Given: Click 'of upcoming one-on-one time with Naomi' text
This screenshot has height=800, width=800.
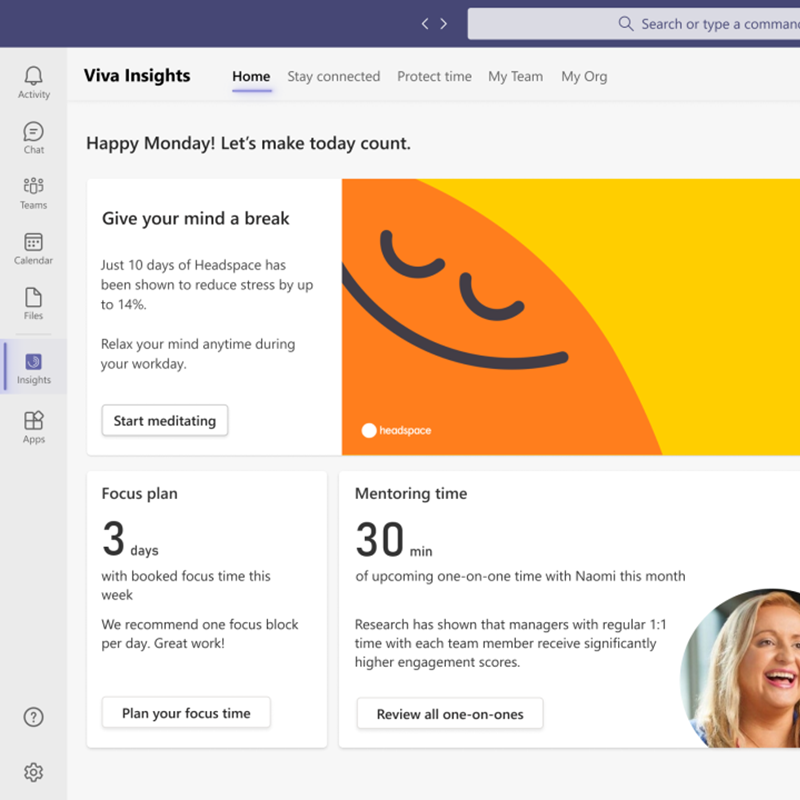Looking at the screenshot, I should 520,576.
